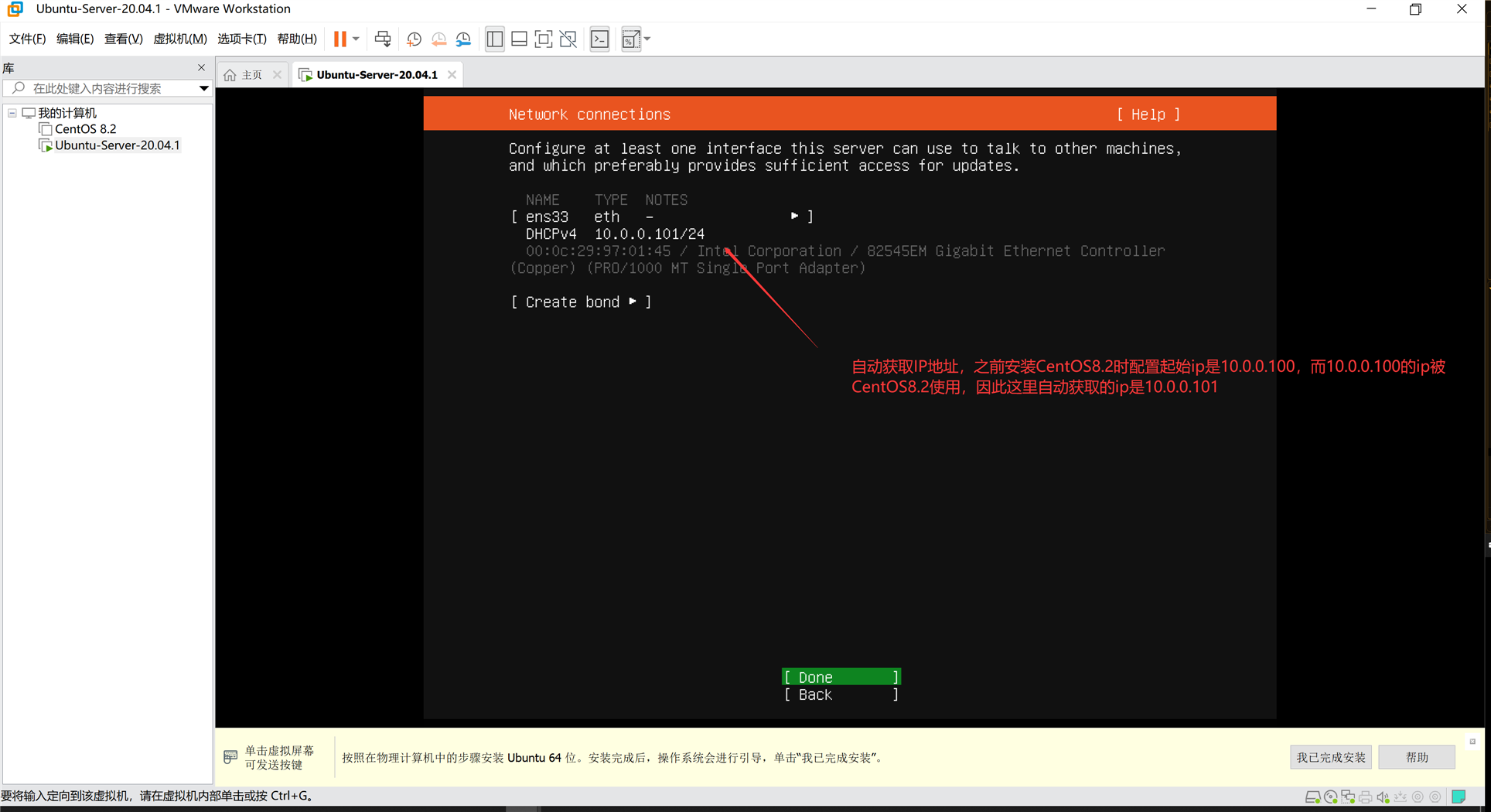The image size is (1491, 812).
Task: Open the 虚拟机(M) menu
Action: [180, 39]
